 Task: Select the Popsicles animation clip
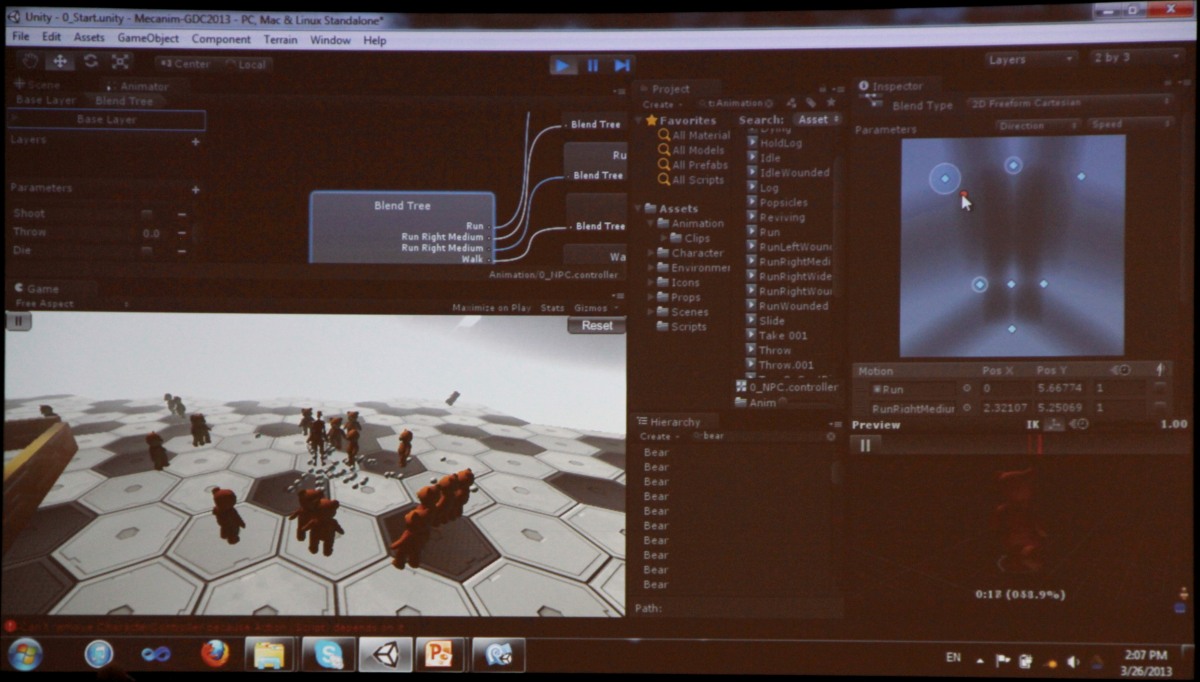tap(777, 202)
